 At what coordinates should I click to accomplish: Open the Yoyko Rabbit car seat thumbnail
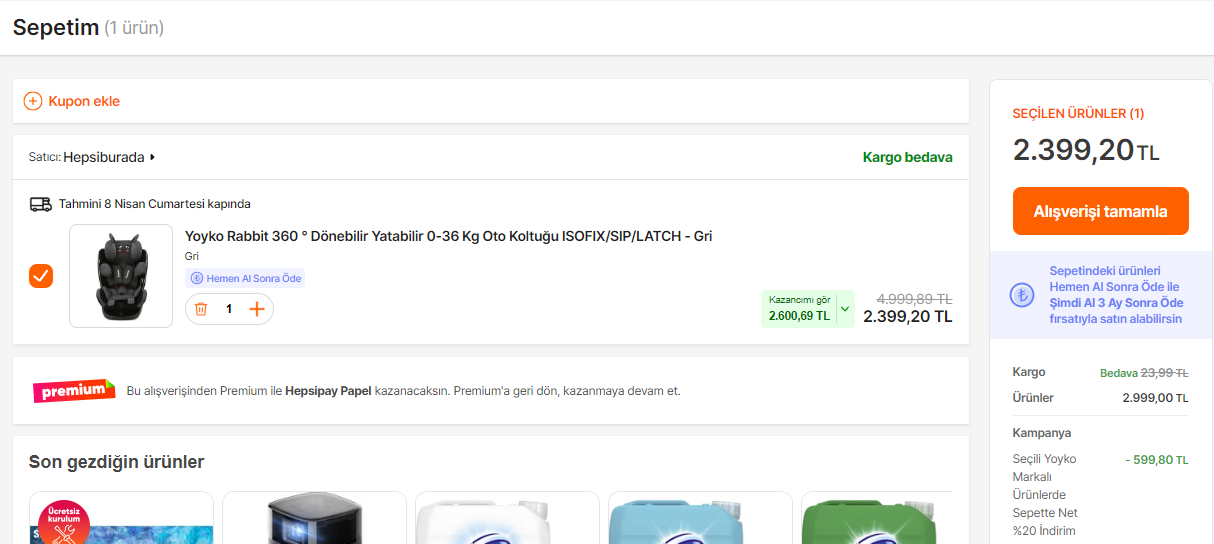(x=121, y=276)
